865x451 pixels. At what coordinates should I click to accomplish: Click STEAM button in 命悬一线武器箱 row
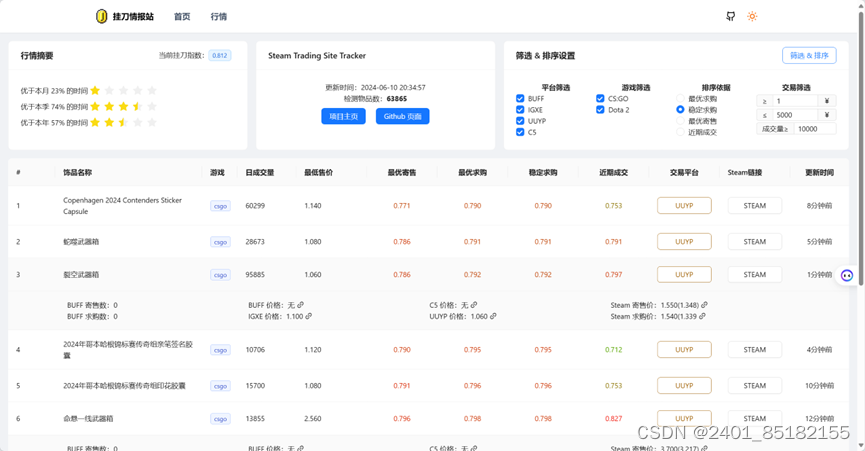click(x=755, y=418)
